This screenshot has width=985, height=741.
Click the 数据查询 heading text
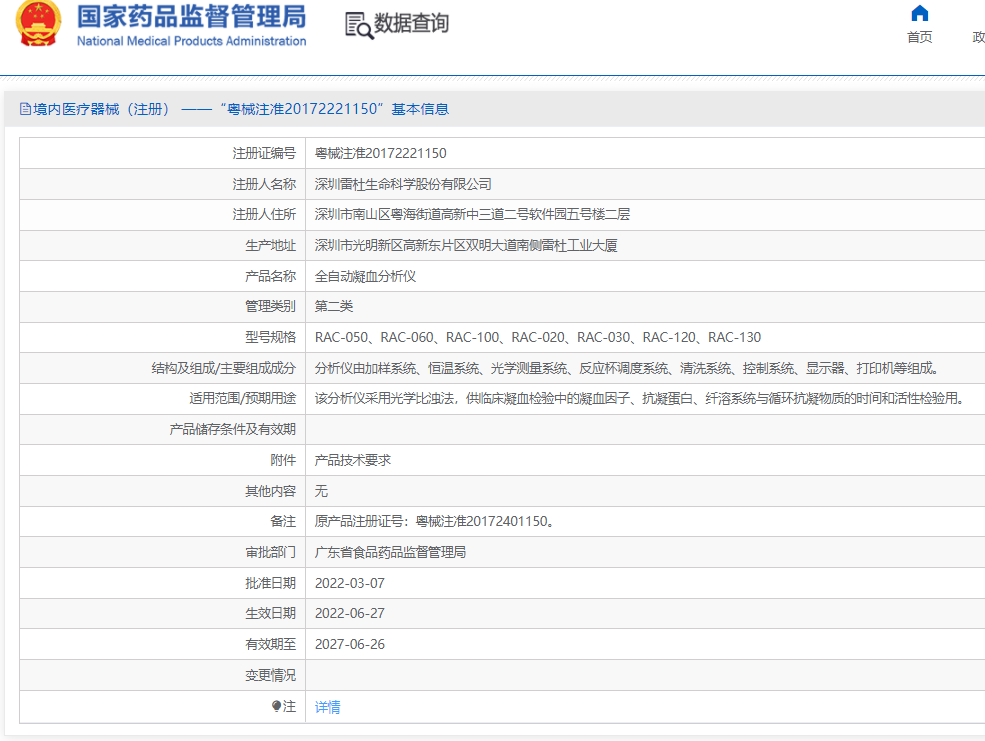(411, 23)
